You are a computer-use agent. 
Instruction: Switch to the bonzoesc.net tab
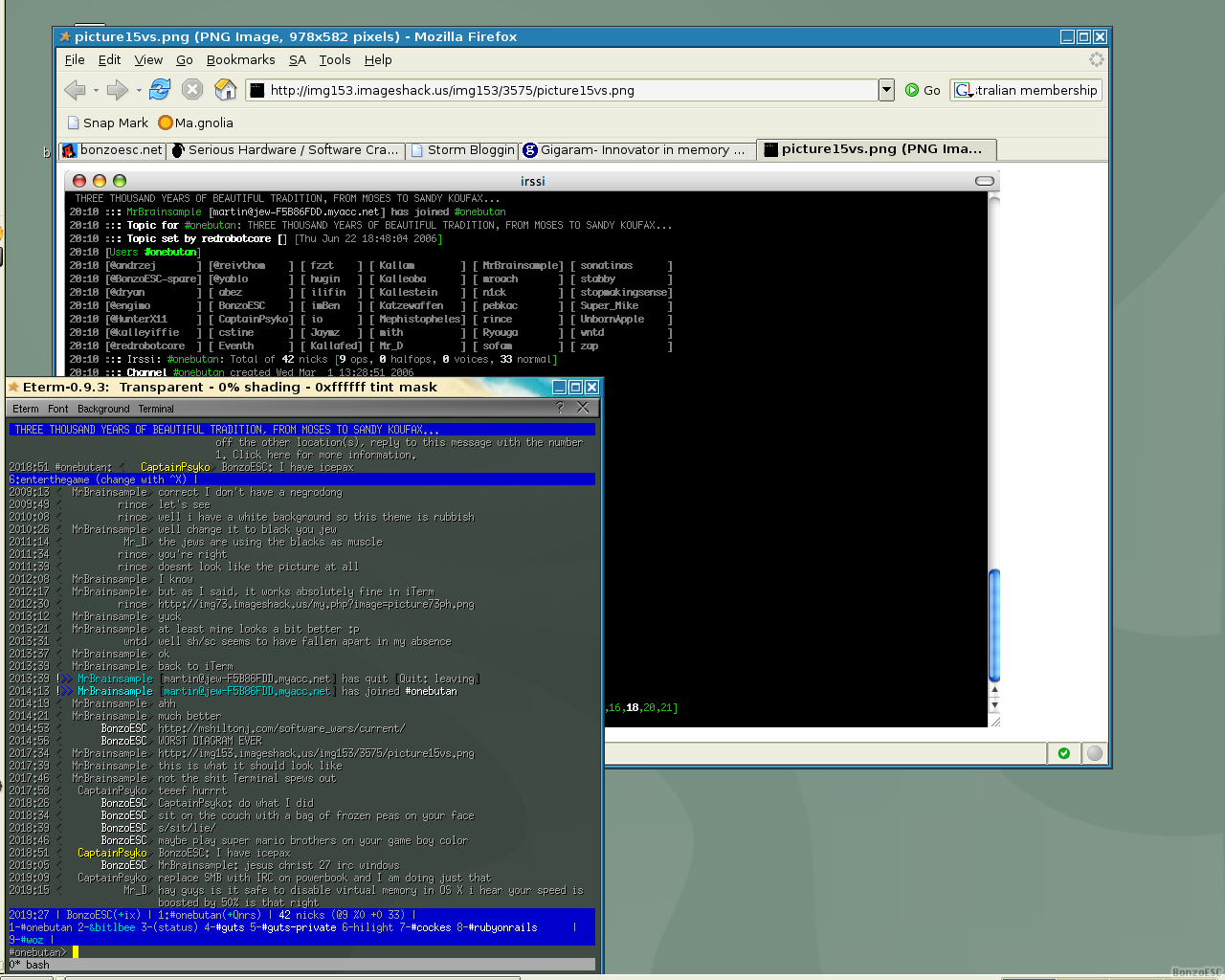(112, 150)
